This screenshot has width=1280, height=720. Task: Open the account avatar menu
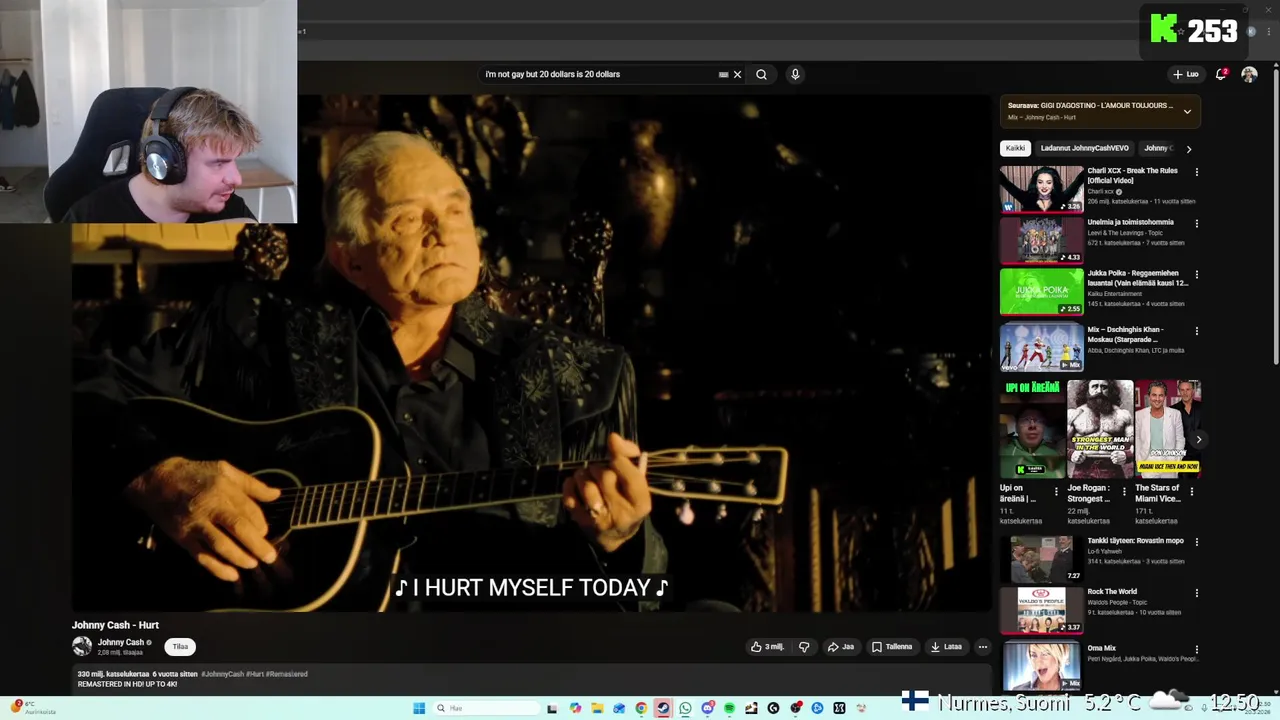[1249, 74]
